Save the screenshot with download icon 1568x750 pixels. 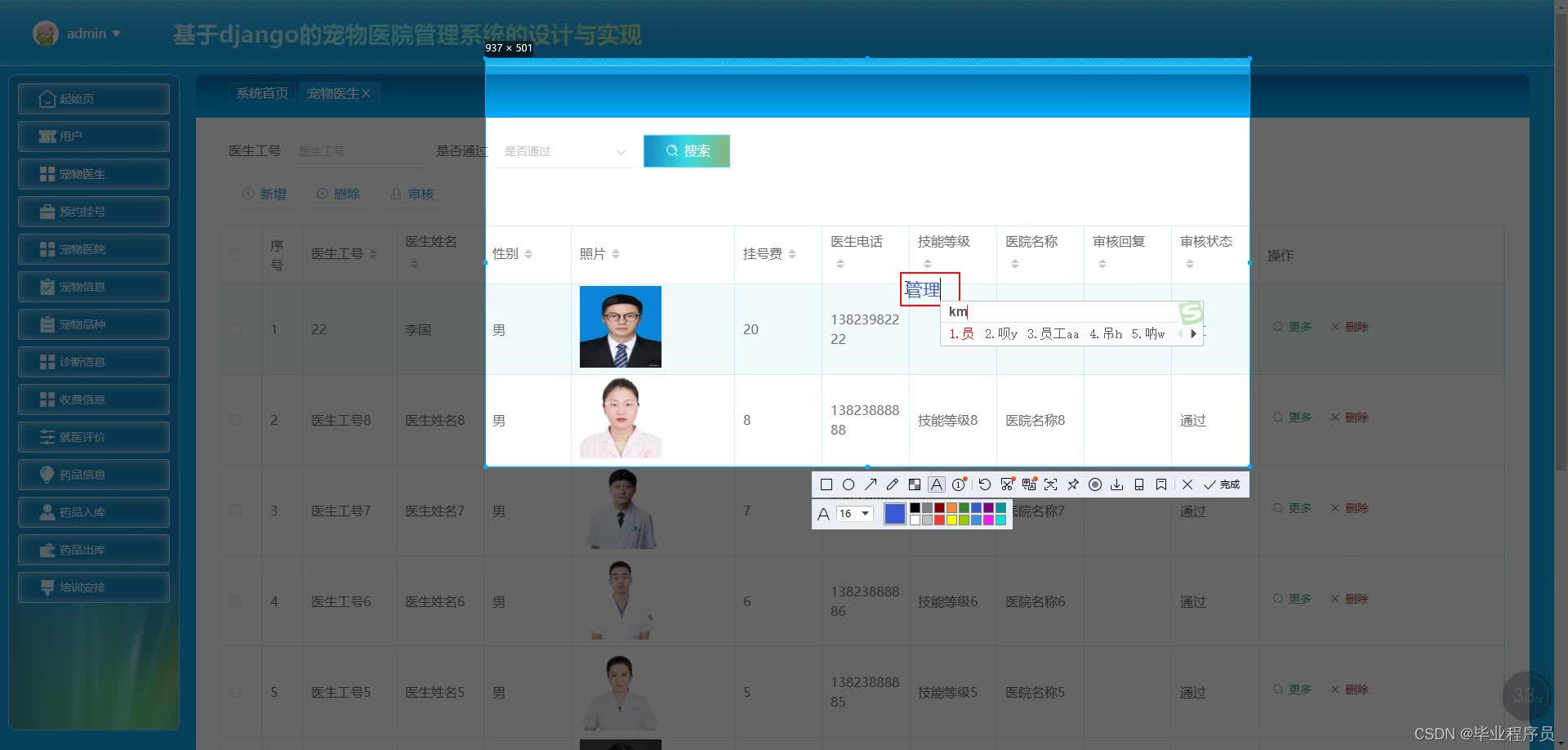(1117, 484)
